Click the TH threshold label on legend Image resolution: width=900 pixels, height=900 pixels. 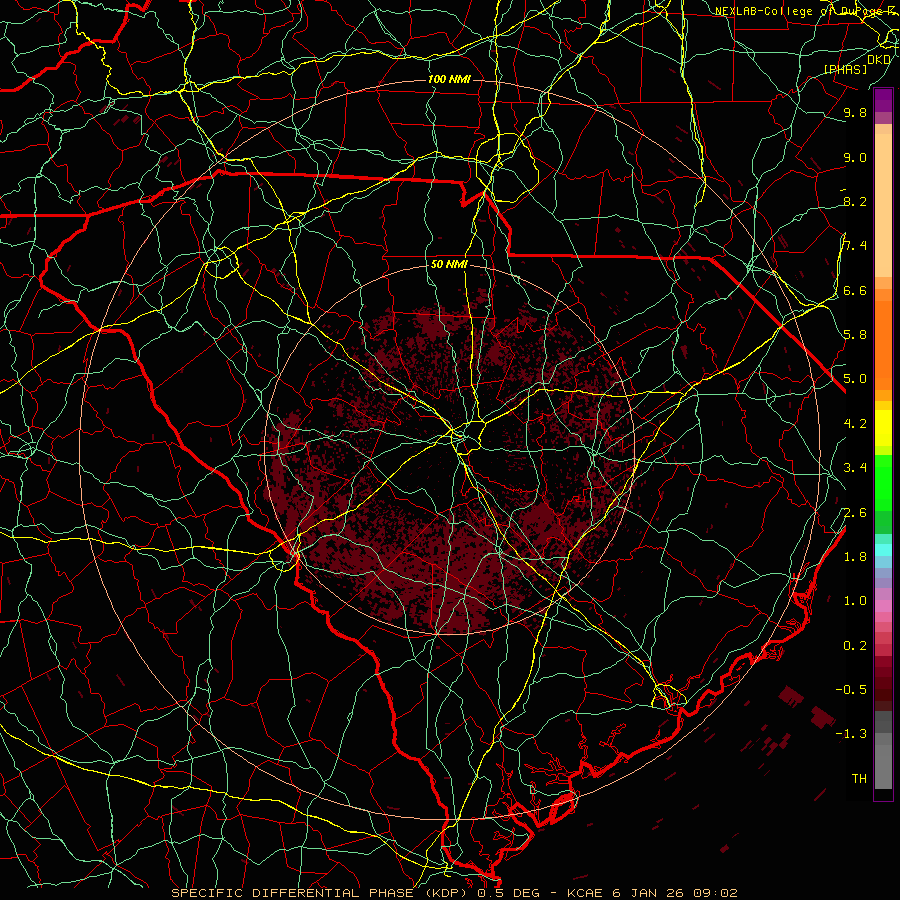pyautogui.click(x=859, y=779)
